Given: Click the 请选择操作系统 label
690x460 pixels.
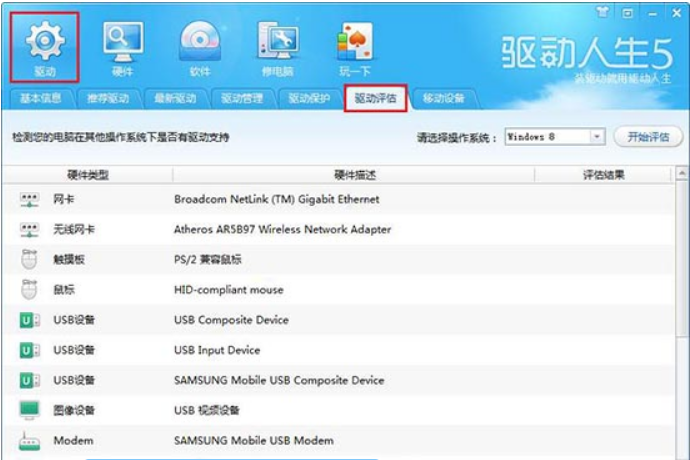Looking at the screenshot, I should coord(457,138).
